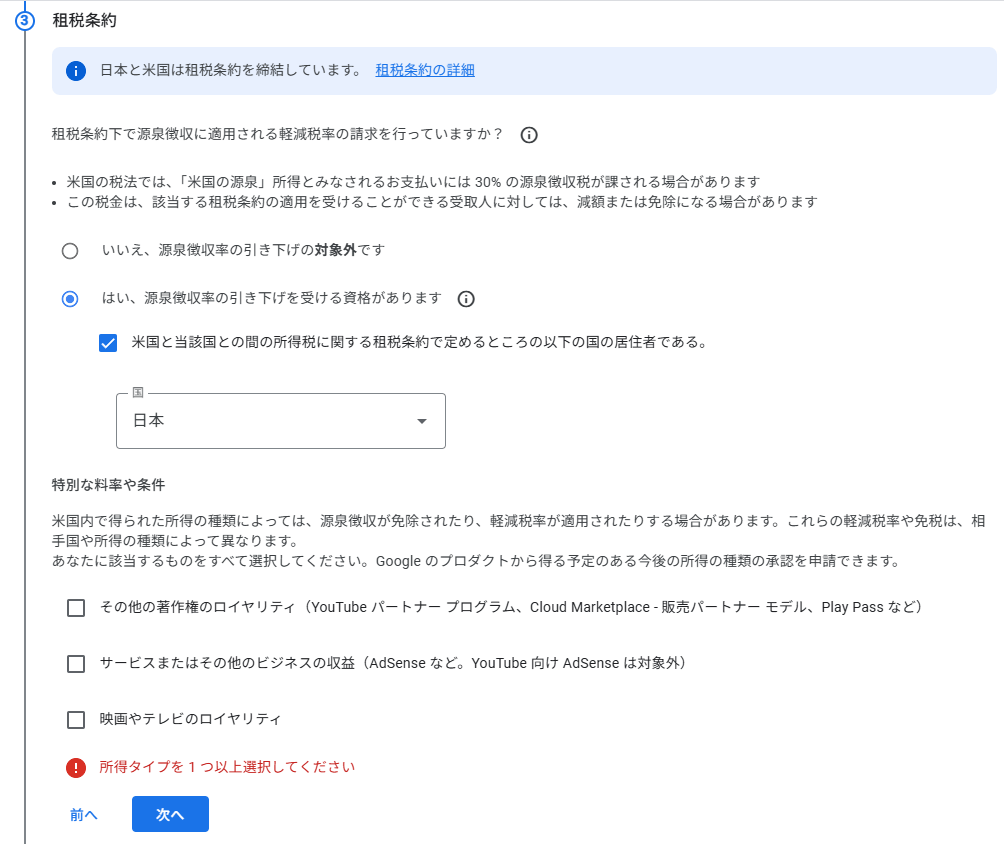The width and height of the screenshot is (1004, 844).
Task: Select the いいえ, 対象外 radio button
Action: [70, 251]
